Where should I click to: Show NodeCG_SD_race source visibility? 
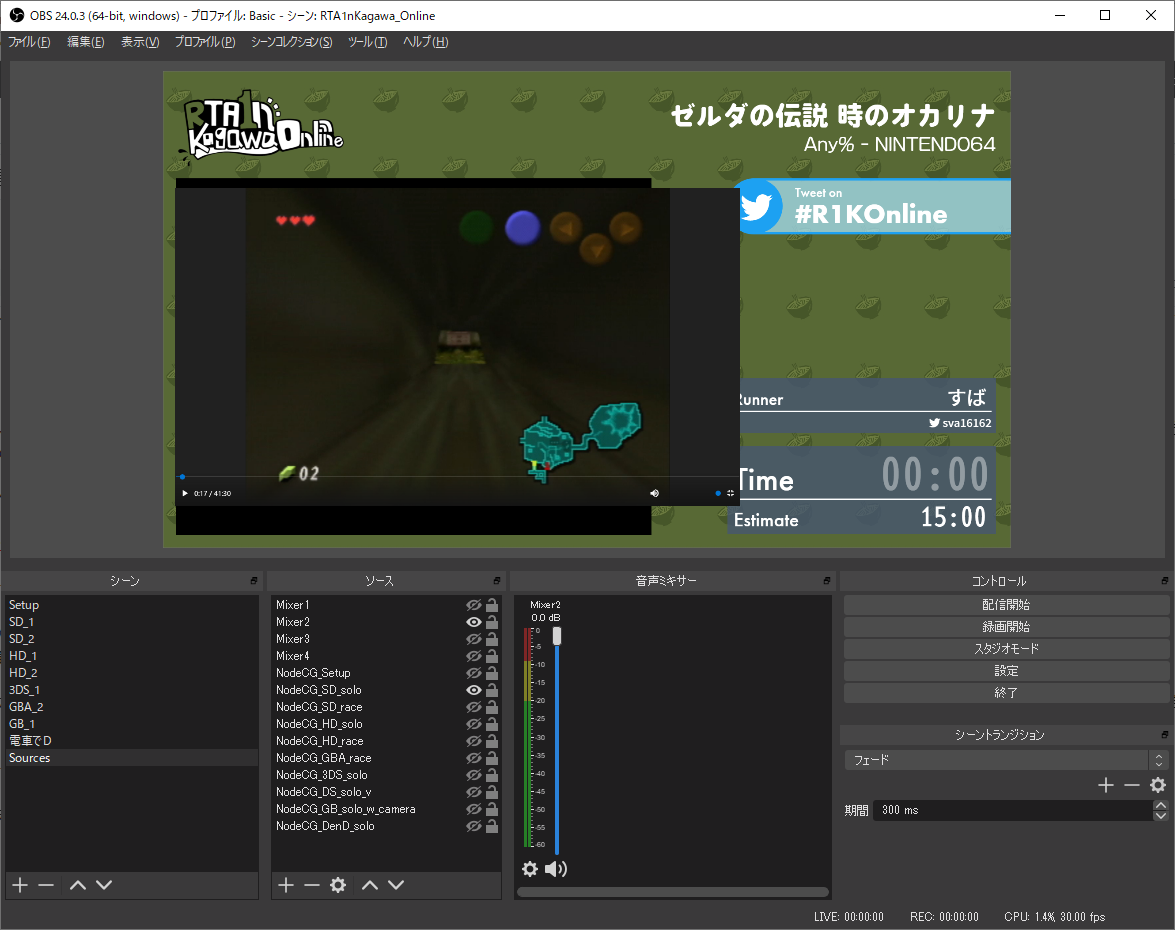474,707
